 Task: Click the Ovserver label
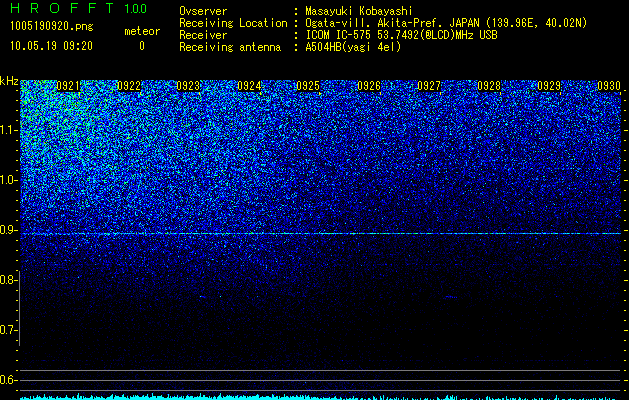203,11
